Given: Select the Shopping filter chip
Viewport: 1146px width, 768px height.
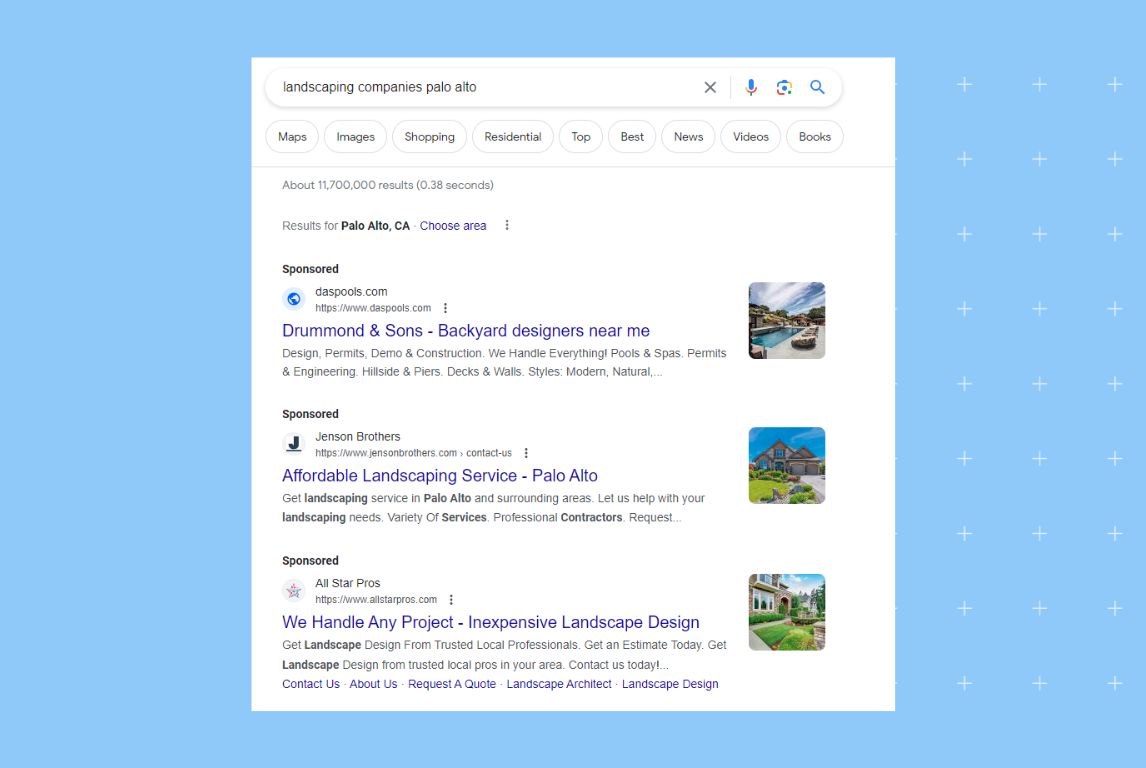Looking at the screenshot, I should pyautogui.click(x=429, y=137).
